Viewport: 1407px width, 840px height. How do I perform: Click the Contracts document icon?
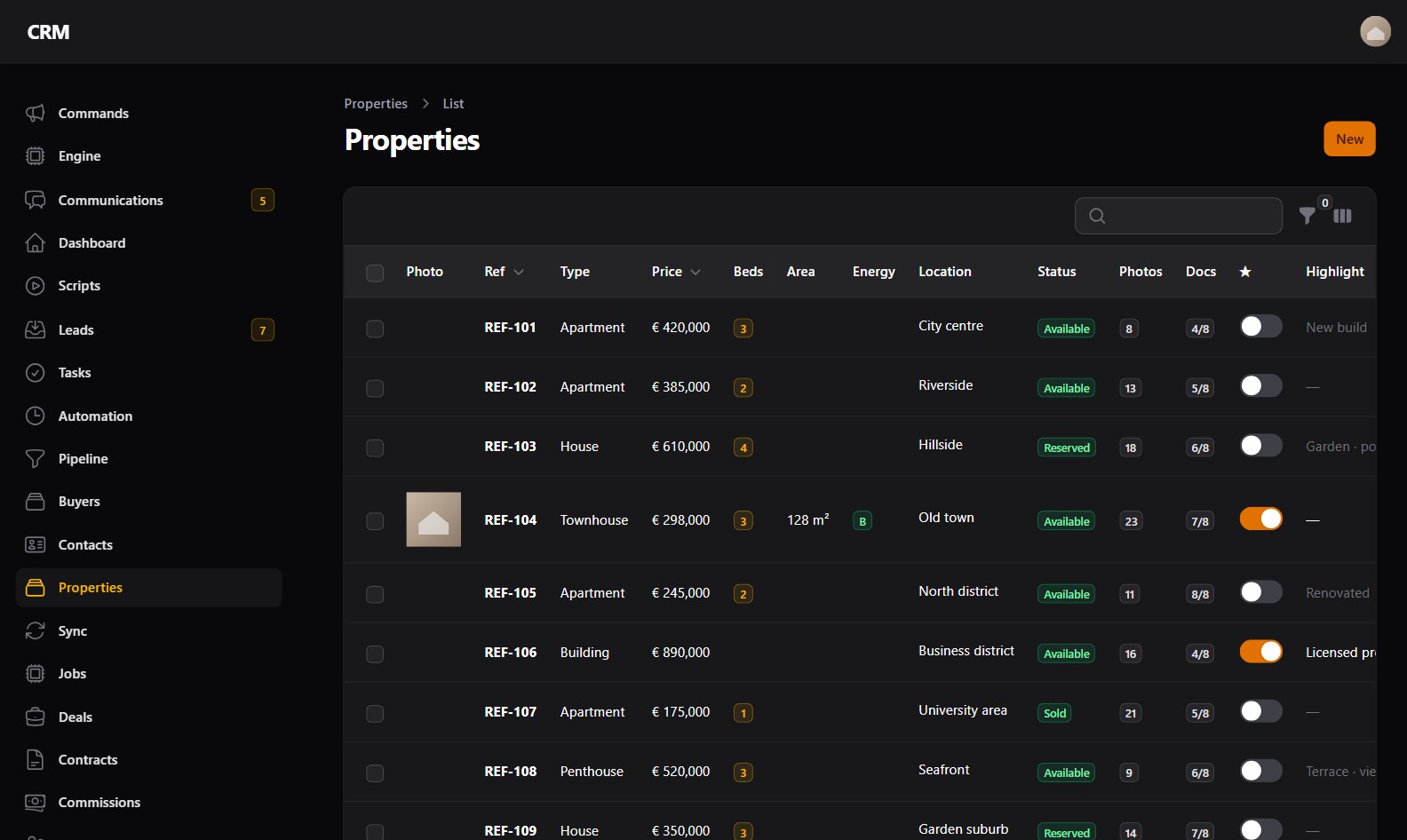coord(35,759)
